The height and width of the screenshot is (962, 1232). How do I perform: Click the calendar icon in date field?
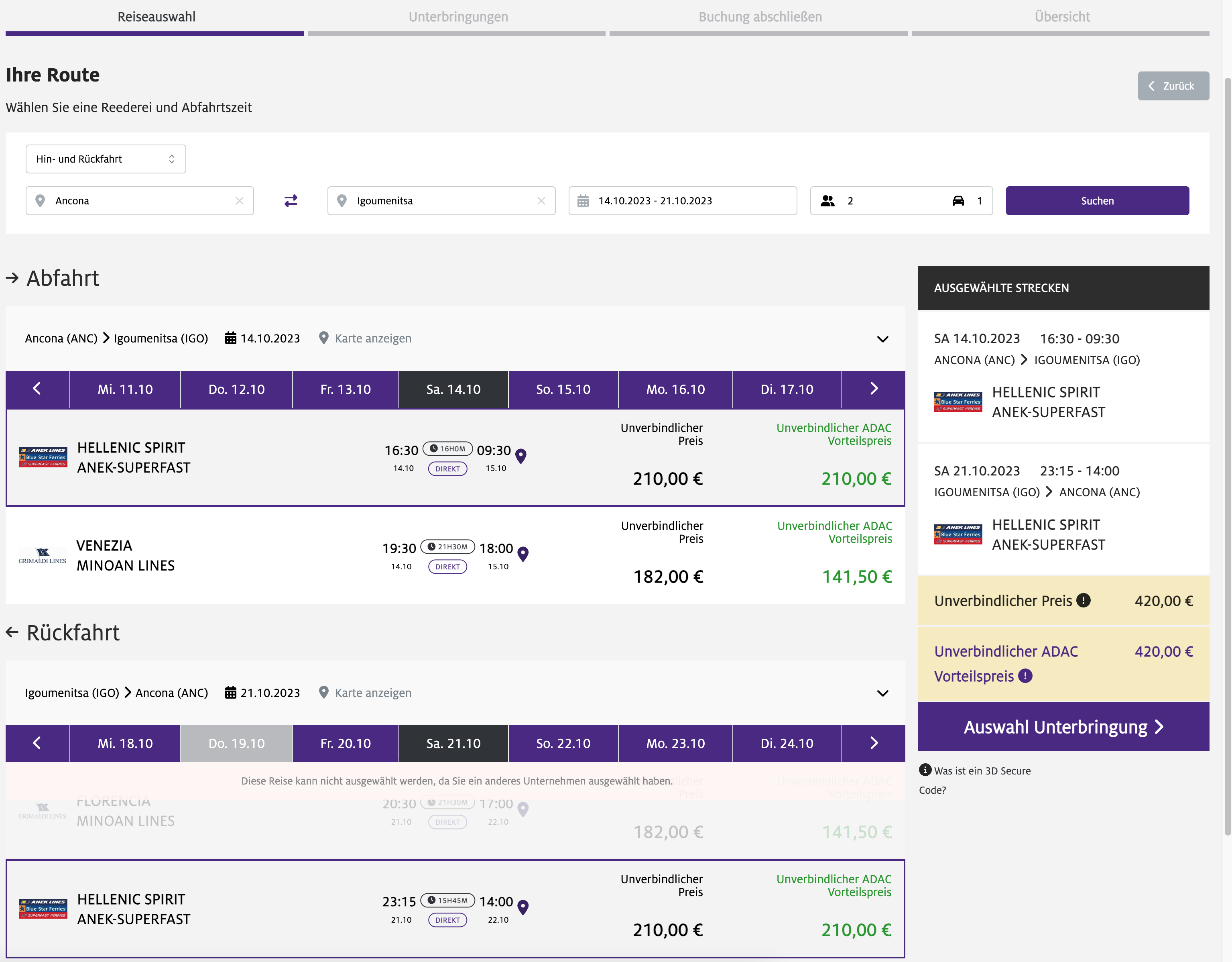[x=583, y=201]
